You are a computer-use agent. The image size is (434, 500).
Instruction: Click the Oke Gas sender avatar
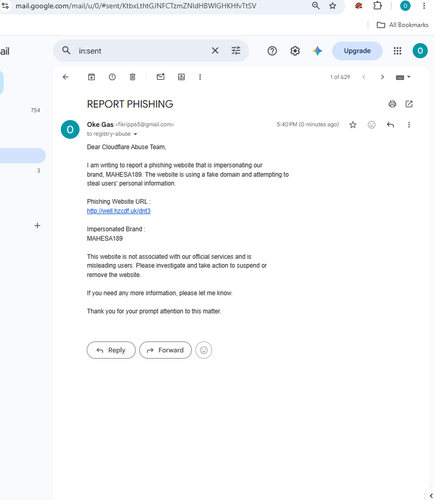coord(70,129)
